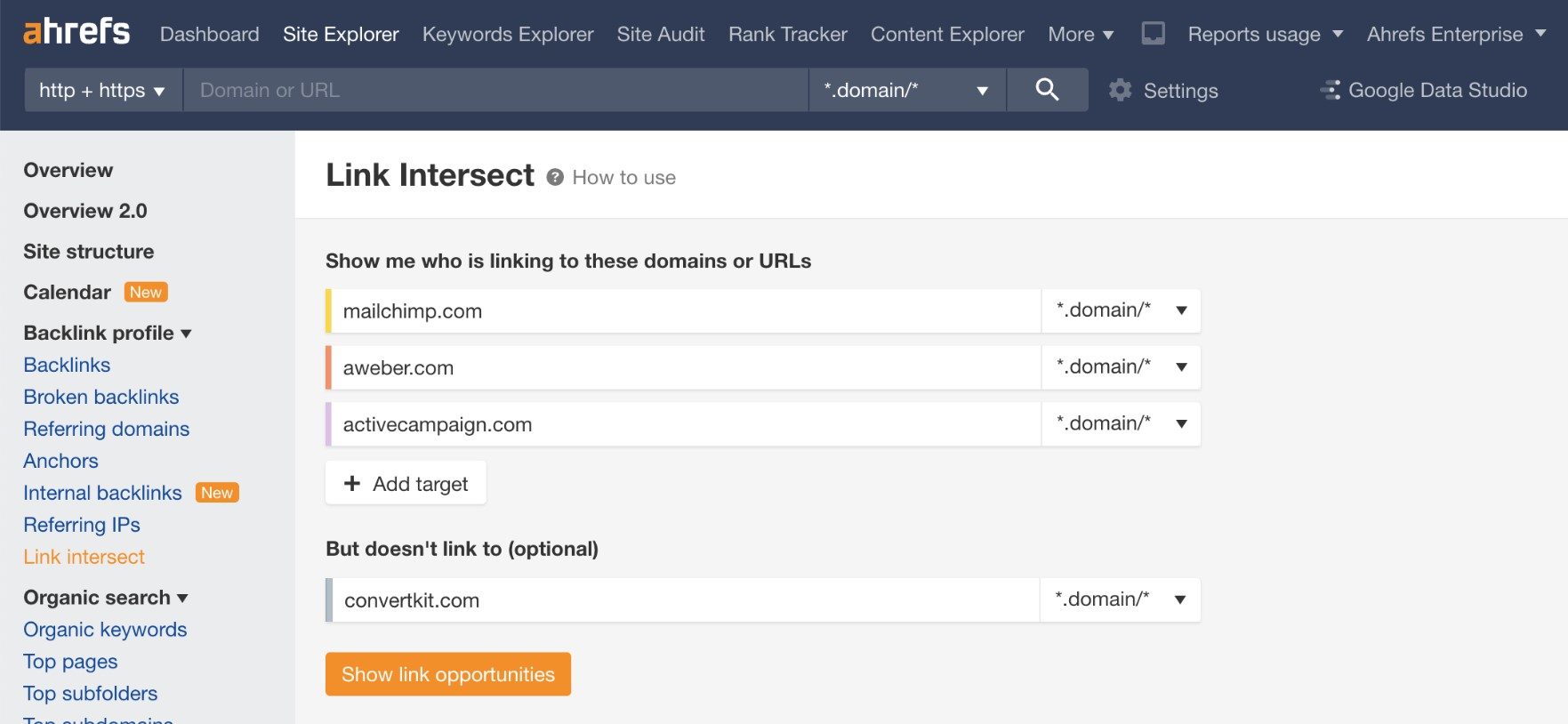The height and width of the screenshot is (724, 1568).
Task: Click Add target button
Action: pyautogui.click(x=406, y=483)
